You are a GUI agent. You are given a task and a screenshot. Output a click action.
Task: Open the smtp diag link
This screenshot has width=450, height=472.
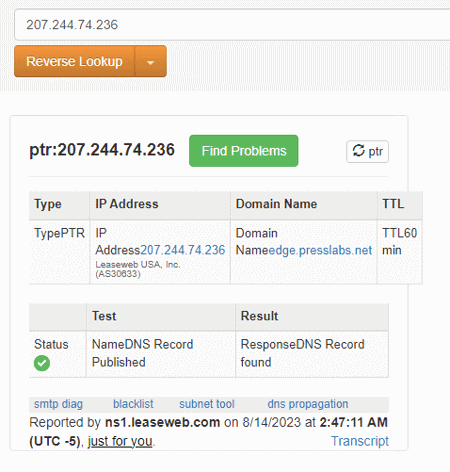pyautogui.click(x=58, y=404)
